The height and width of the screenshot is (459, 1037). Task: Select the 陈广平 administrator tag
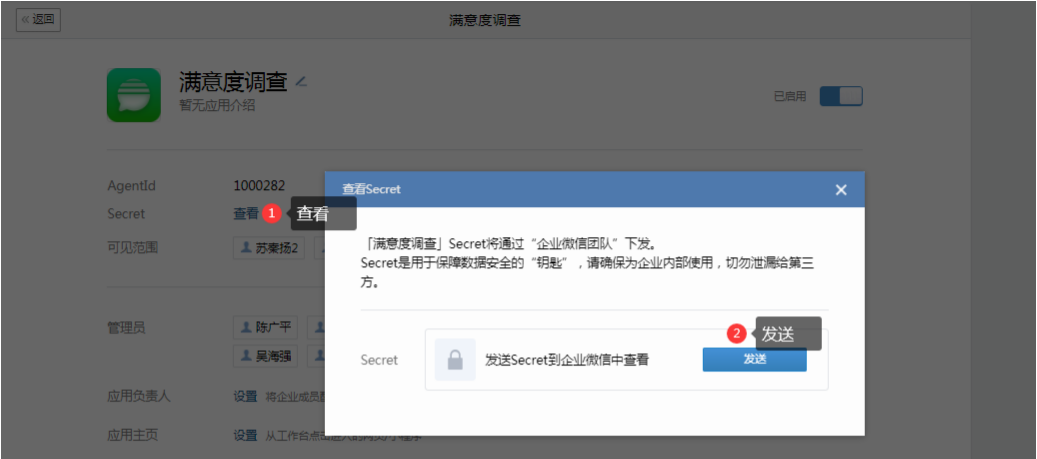pos(269,327)
